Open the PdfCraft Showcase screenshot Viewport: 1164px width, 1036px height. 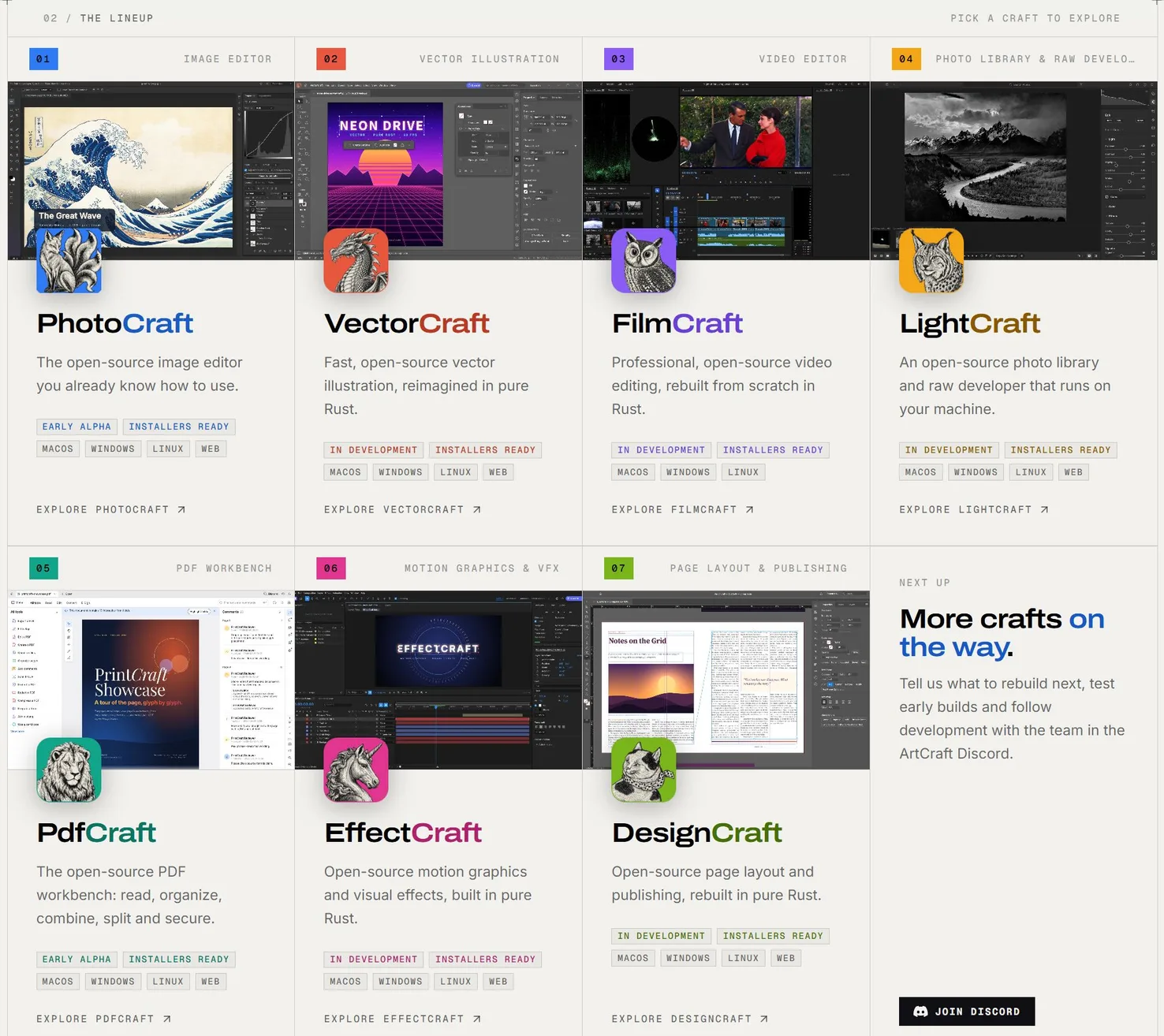151,680
